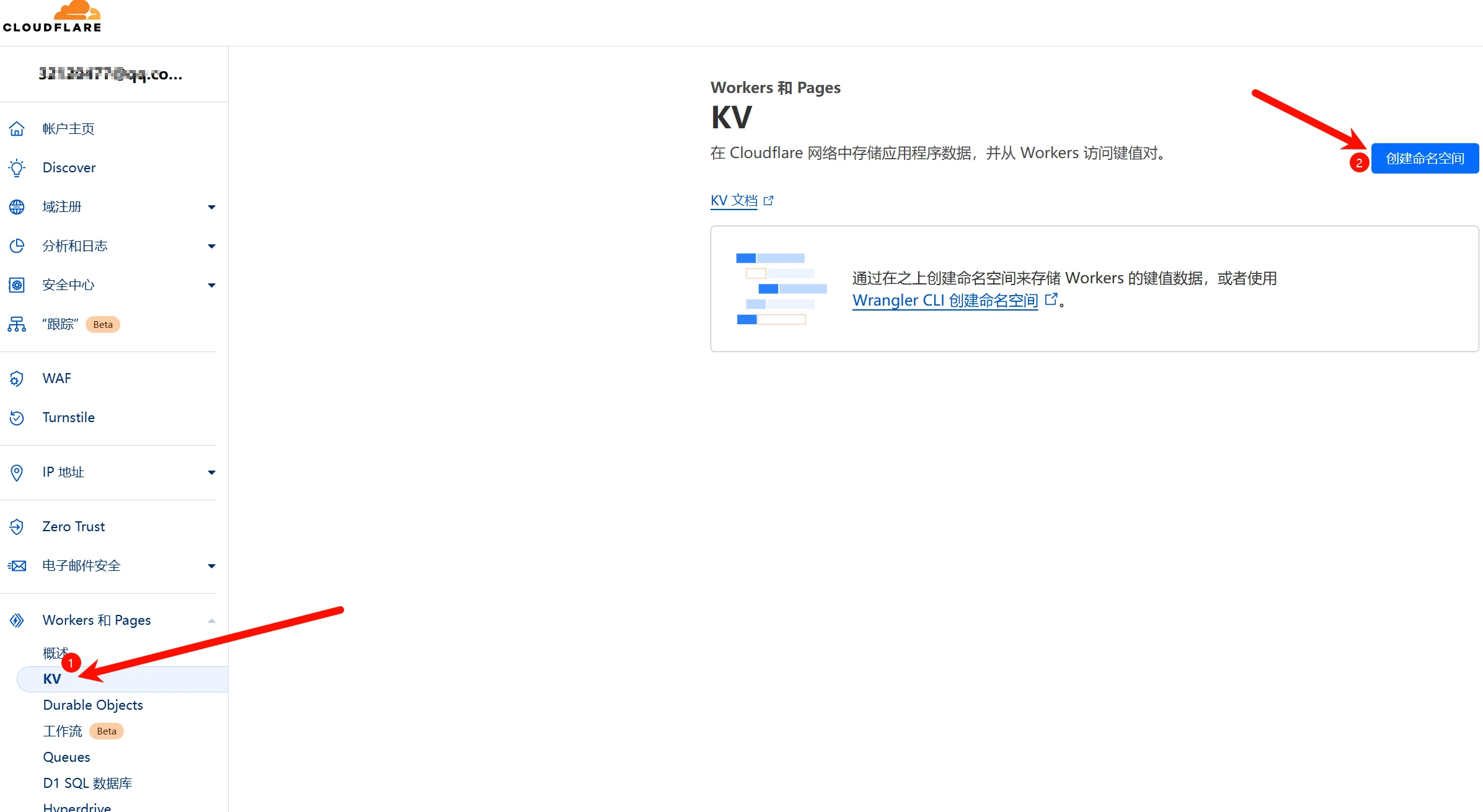Open the 工作流 submenu item
The height and width of the screenshot is (812, 1483).
63,731
